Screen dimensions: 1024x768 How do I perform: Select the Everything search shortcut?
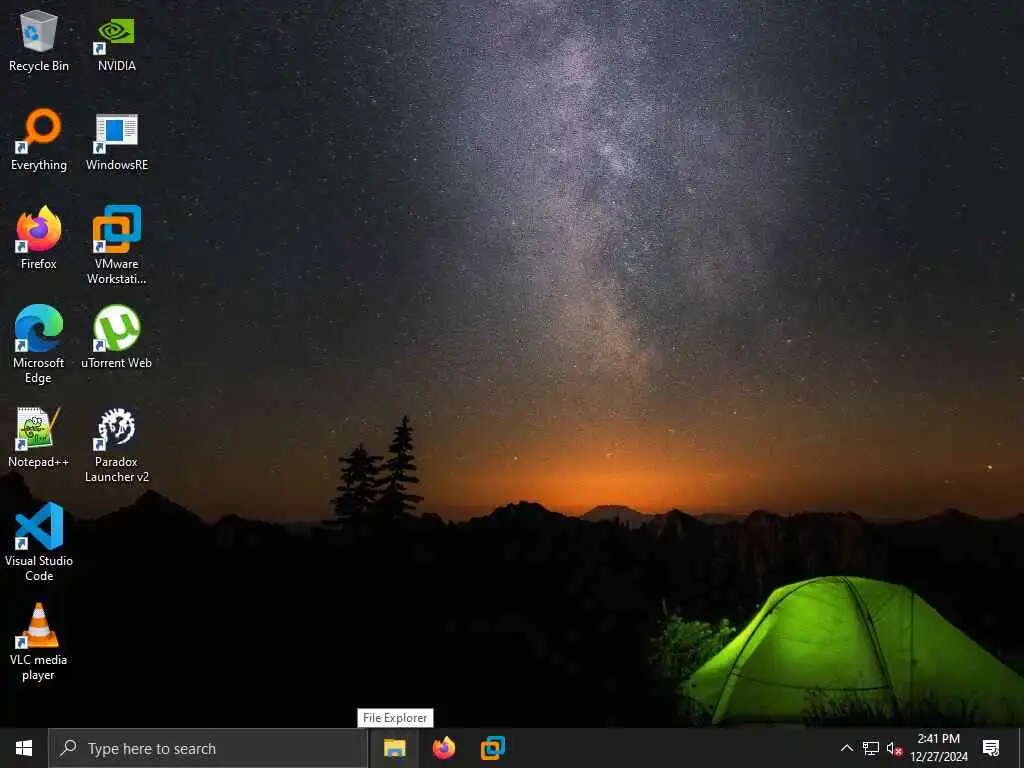click(39, 140)
